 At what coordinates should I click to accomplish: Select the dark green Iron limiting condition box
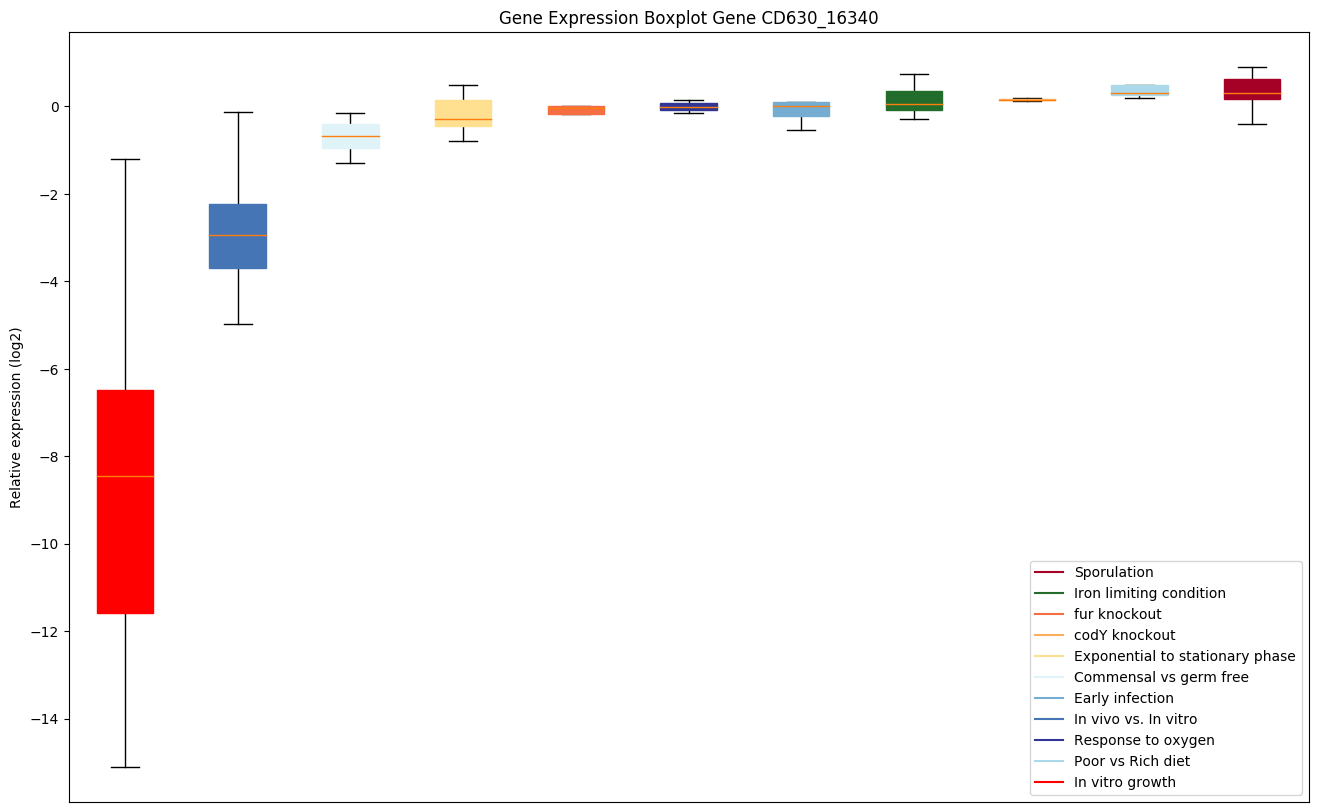click(x=914, y=99)
